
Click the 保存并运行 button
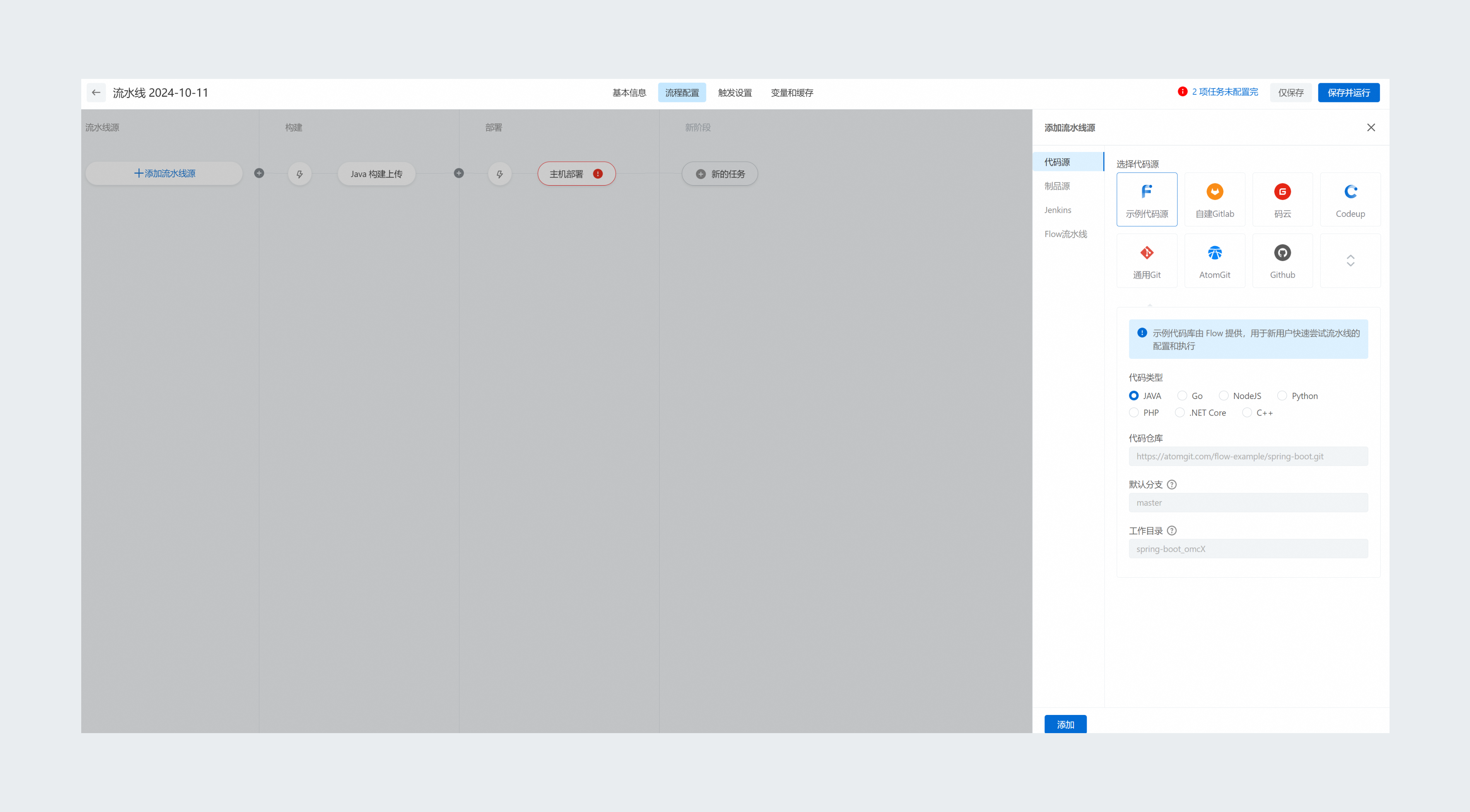click(1349, 92)
